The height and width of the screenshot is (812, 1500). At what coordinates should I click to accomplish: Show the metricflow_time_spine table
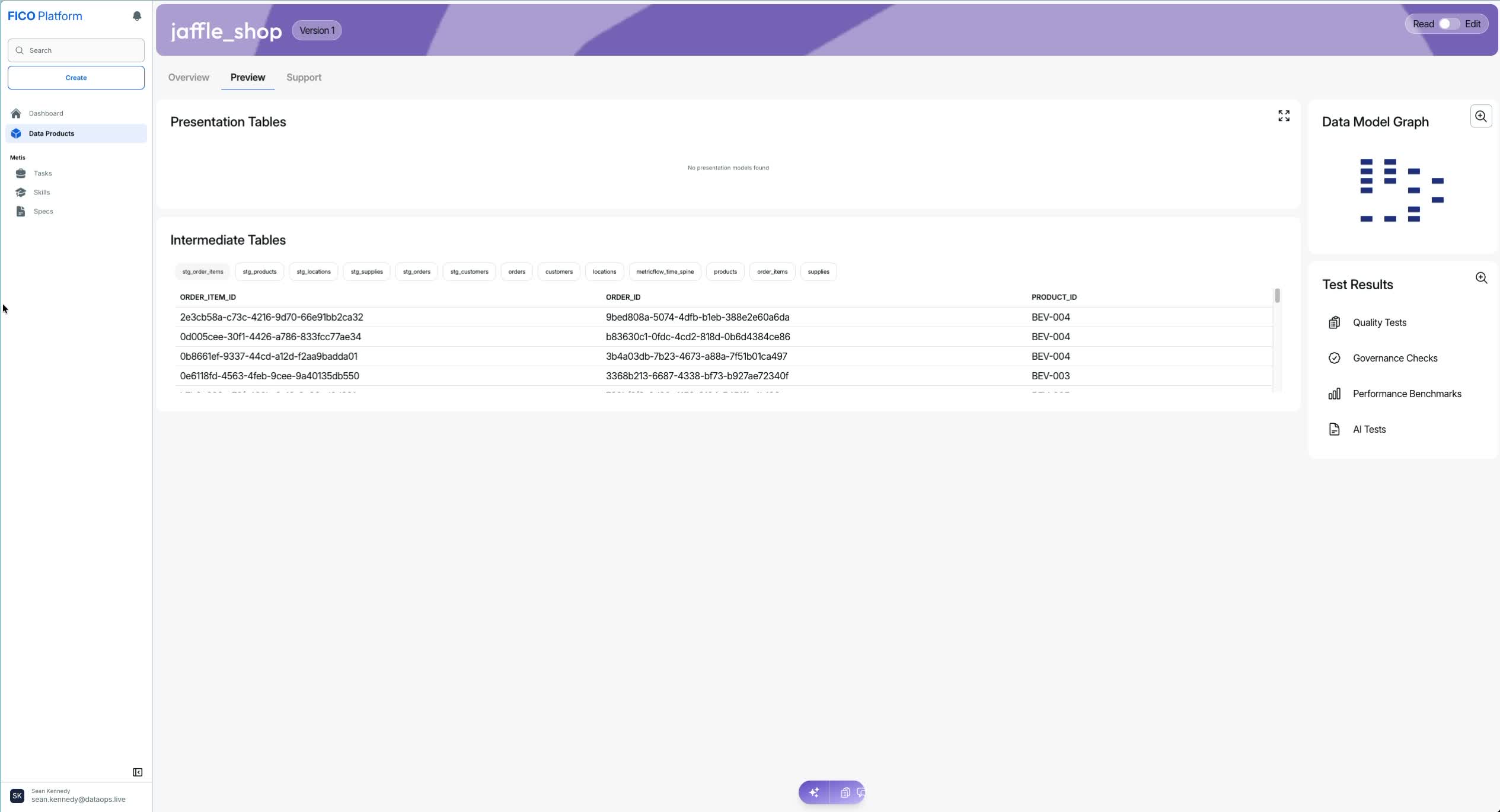[665, 271]
